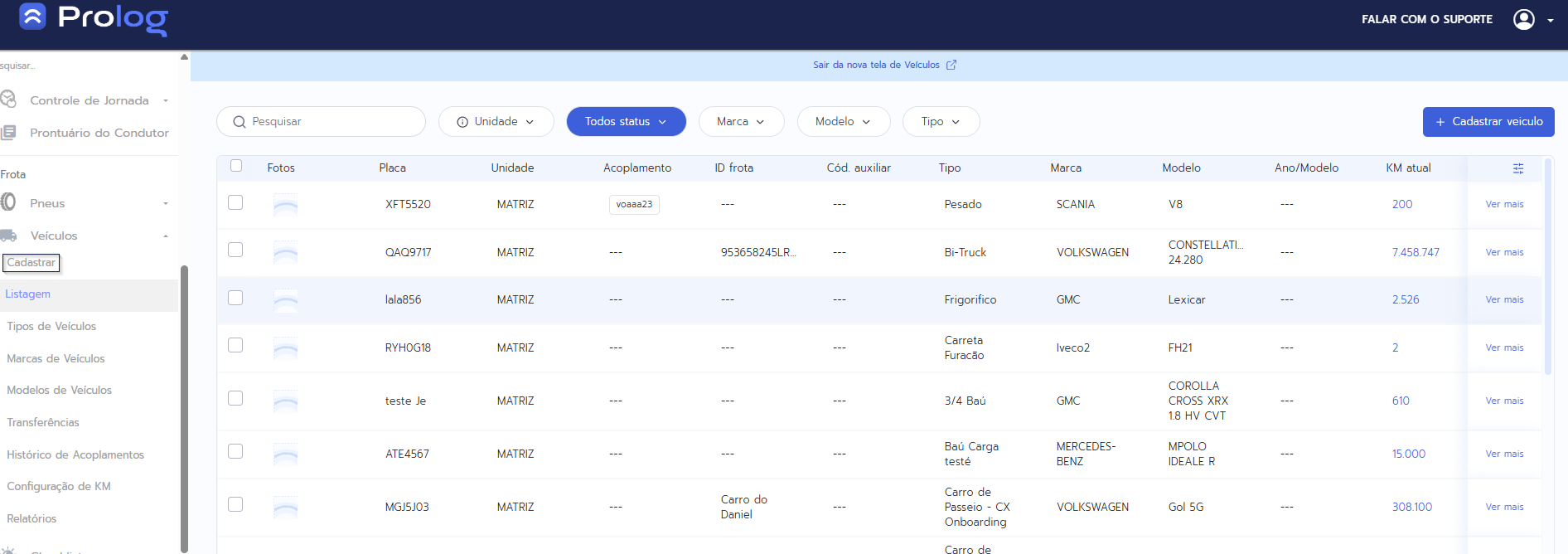The image size is (1568, 554).
Task: Toggle the select-all checkbox in table header
Action: 236,166
